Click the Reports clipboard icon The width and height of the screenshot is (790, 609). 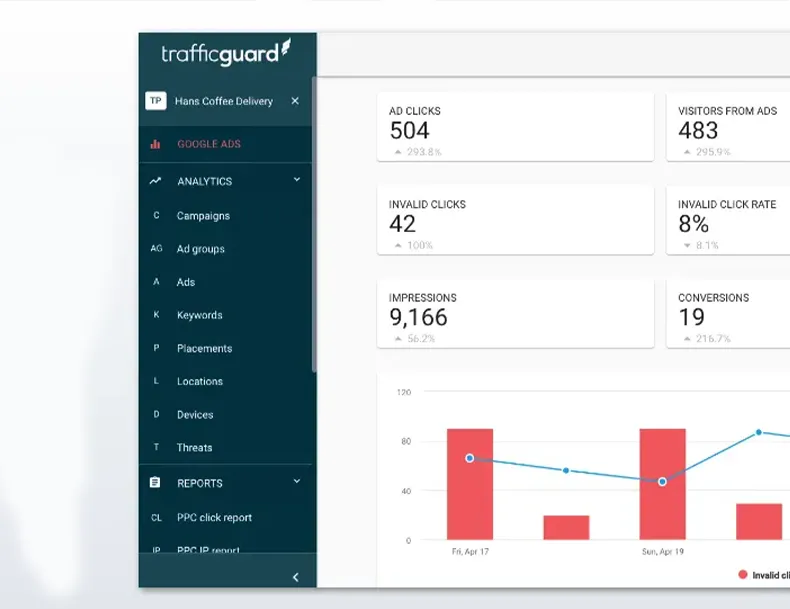pos(155,483)
